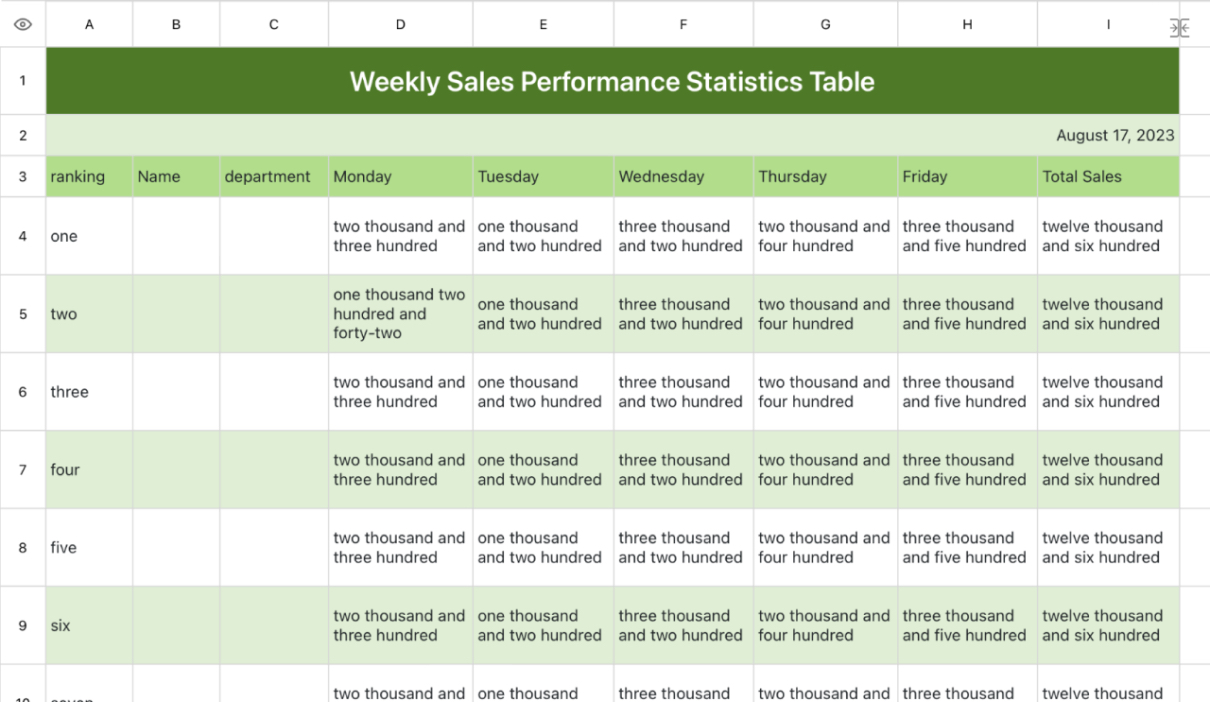Select row 7 header
Screen dimensions: 1210x702
click(22, 470)
